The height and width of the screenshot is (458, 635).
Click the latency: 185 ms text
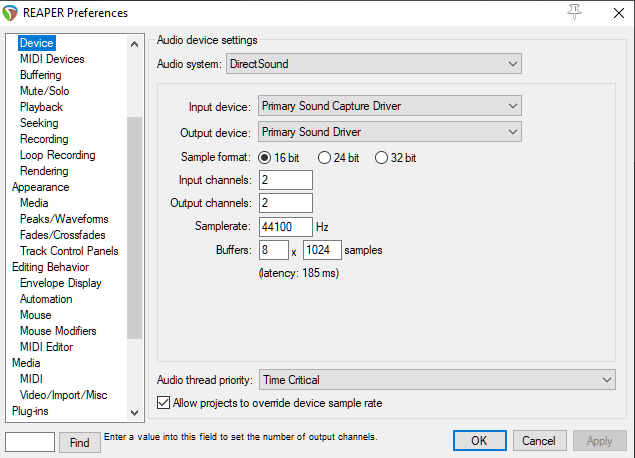click(299, 273)
